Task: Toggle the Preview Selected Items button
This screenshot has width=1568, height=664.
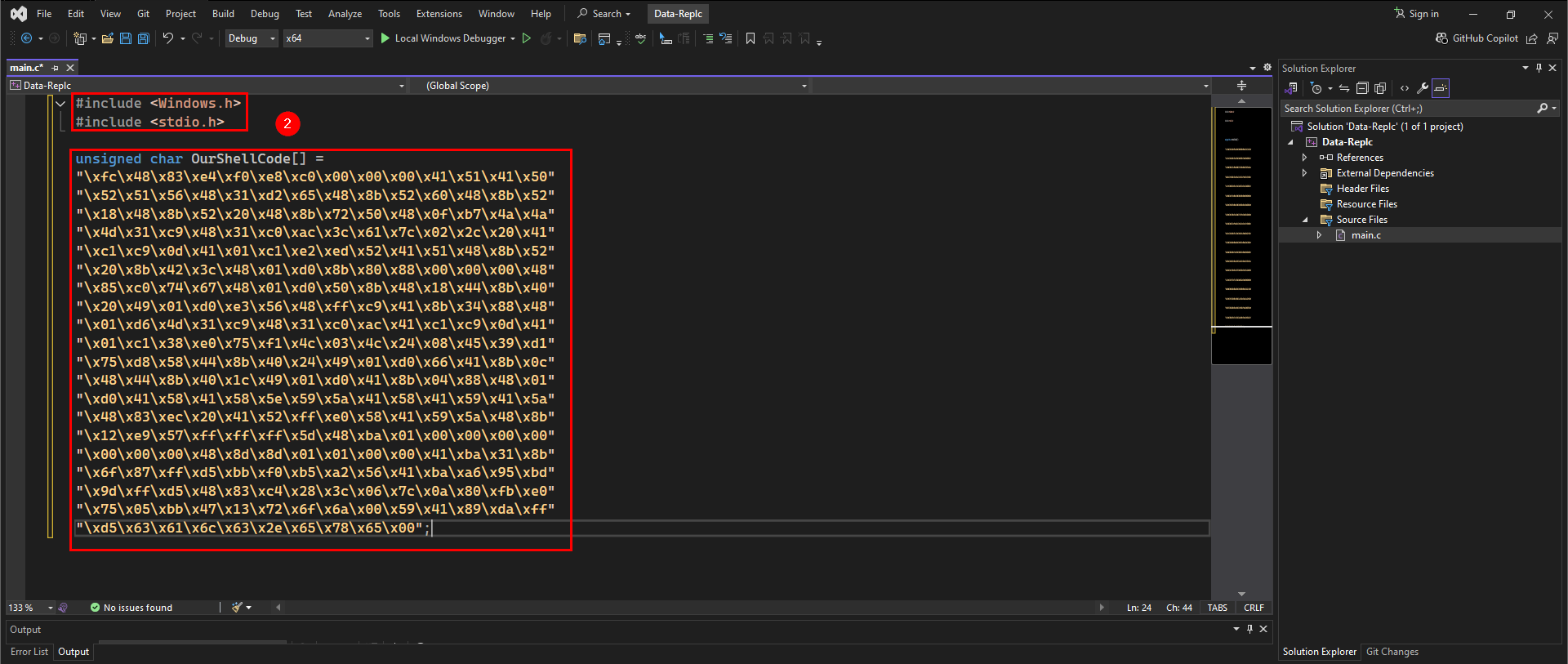Action: tap(1441, 88)
